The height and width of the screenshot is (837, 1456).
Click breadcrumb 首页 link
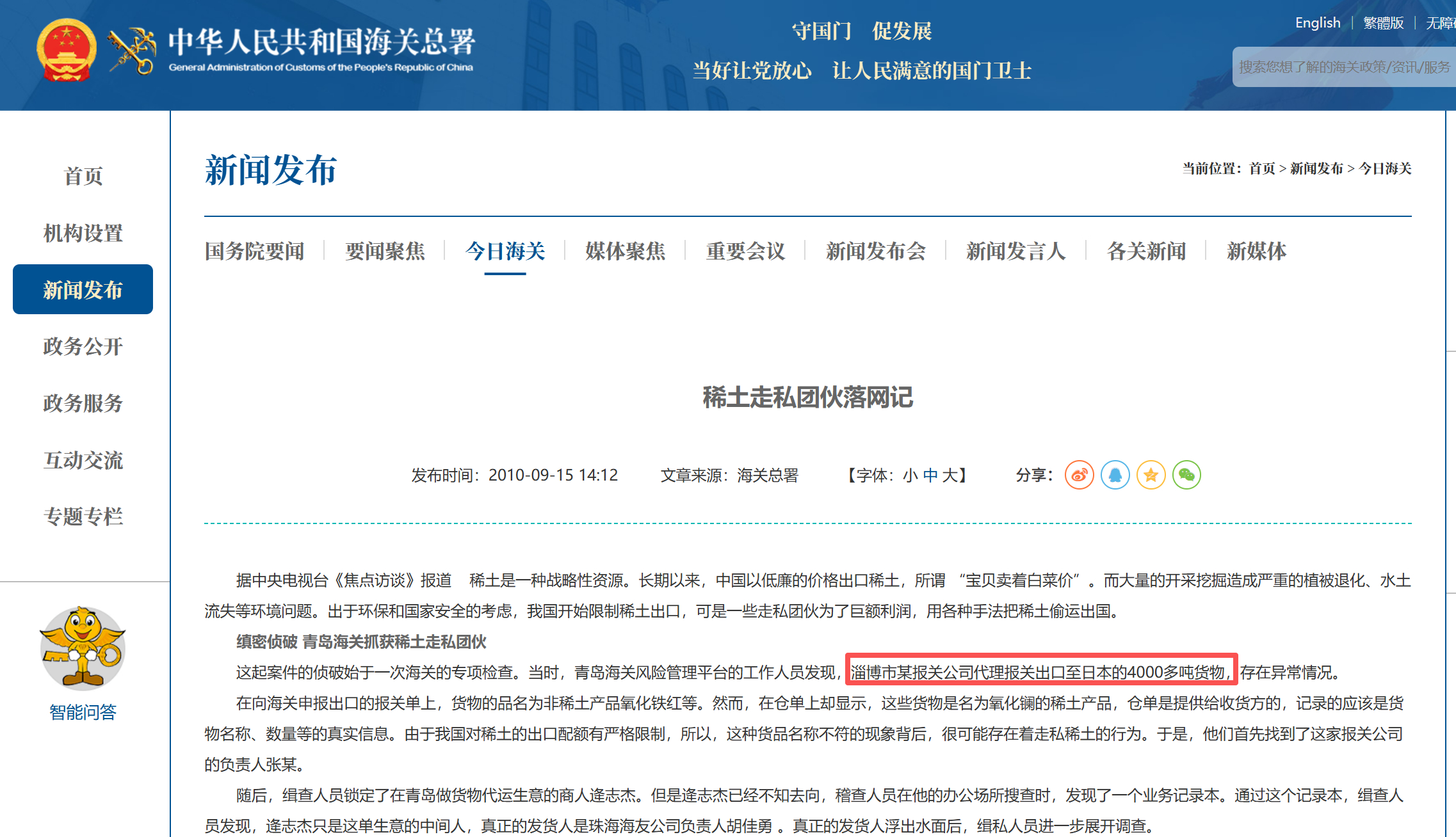[x=1262, y=168]
